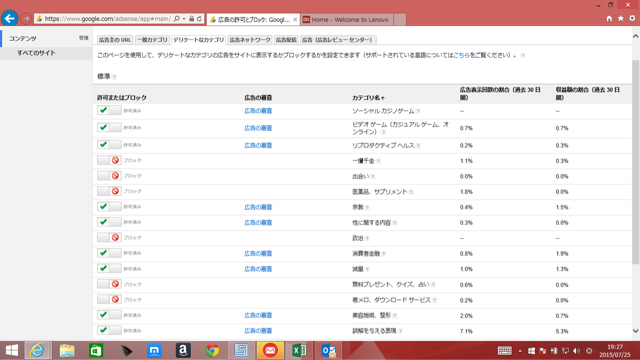Open 広告の審査 link for 美容施術、整形
640x360 pixels.
[x=258, y=316]
